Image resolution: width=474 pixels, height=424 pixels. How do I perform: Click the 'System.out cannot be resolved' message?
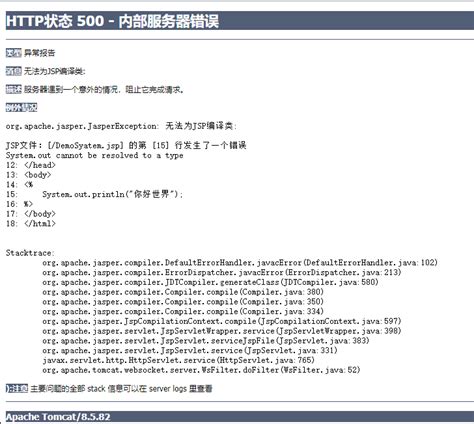95,155
